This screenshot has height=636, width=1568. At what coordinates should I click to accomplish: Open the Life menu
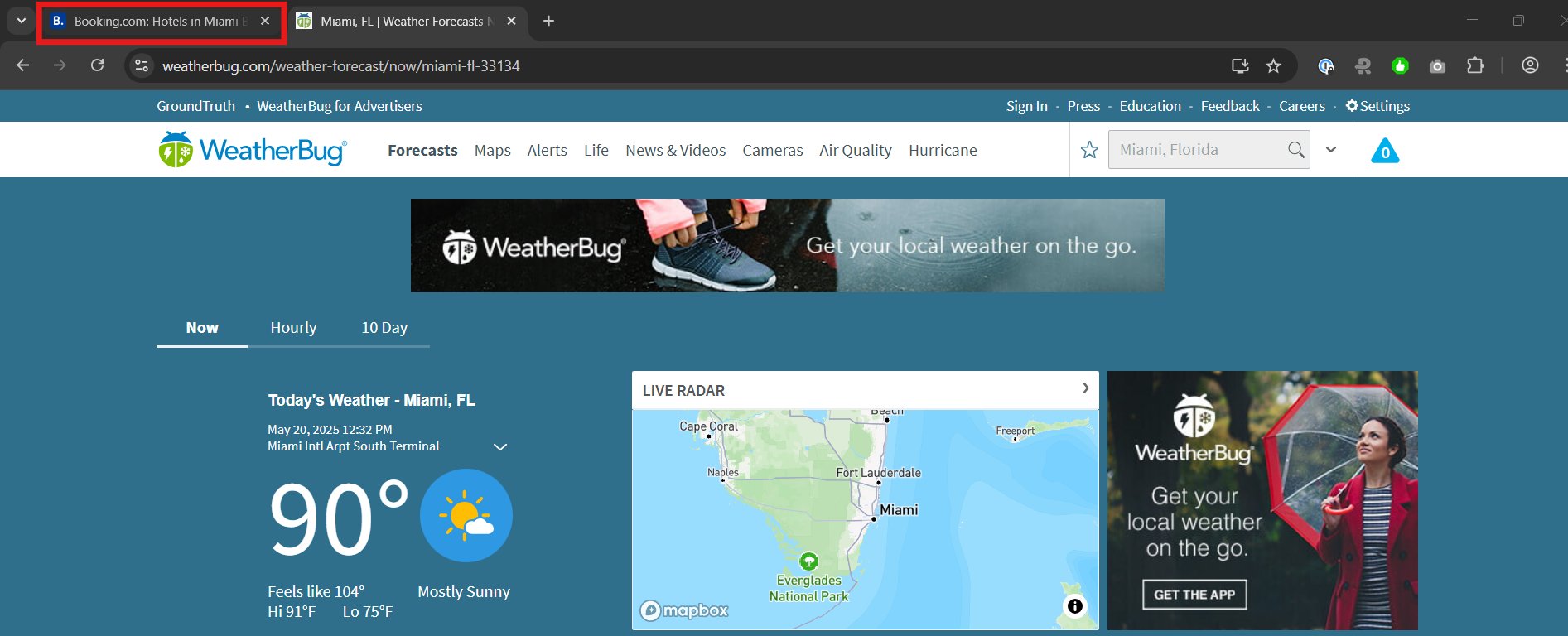click(596, 150)
